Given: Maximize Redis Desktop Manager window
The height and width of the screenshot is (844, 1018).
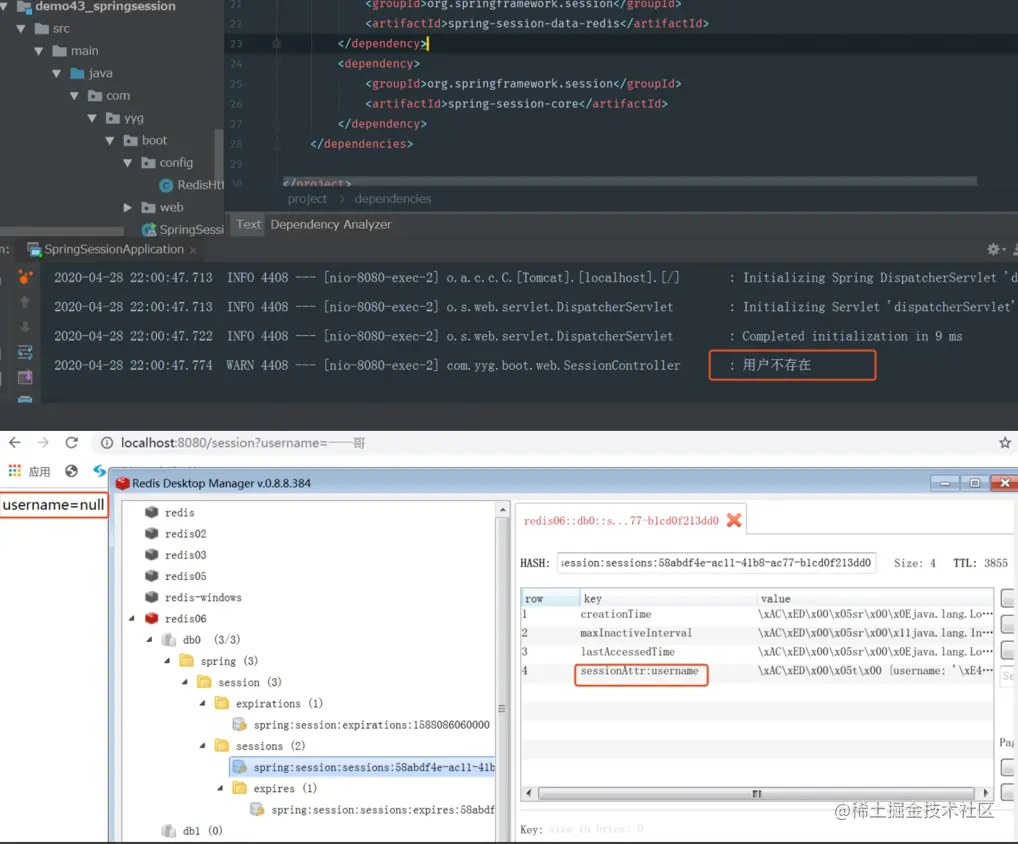Looking at the screenshot, I should click(975, 483).
